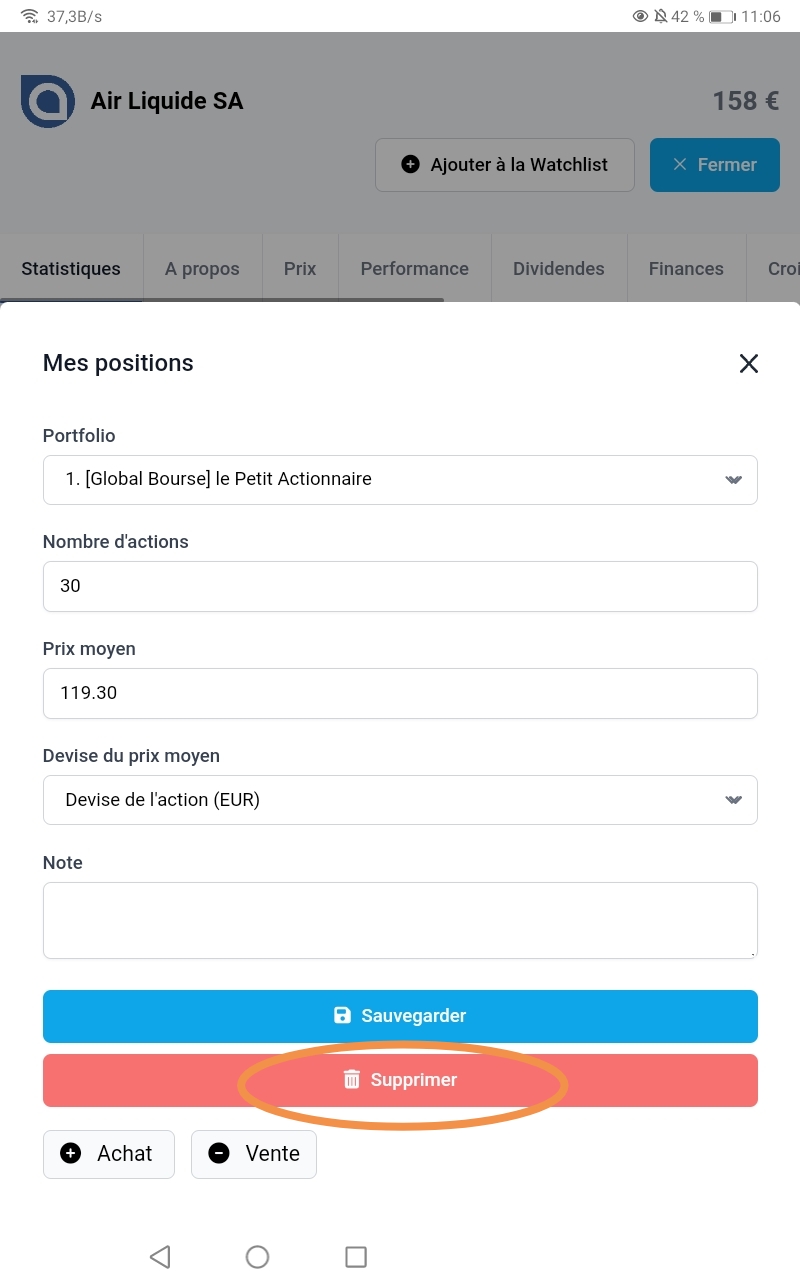This screenshot has width=800, height=1280.
Task: Click the plus icon on Achat button
Action: click(x=71, y=1154)
